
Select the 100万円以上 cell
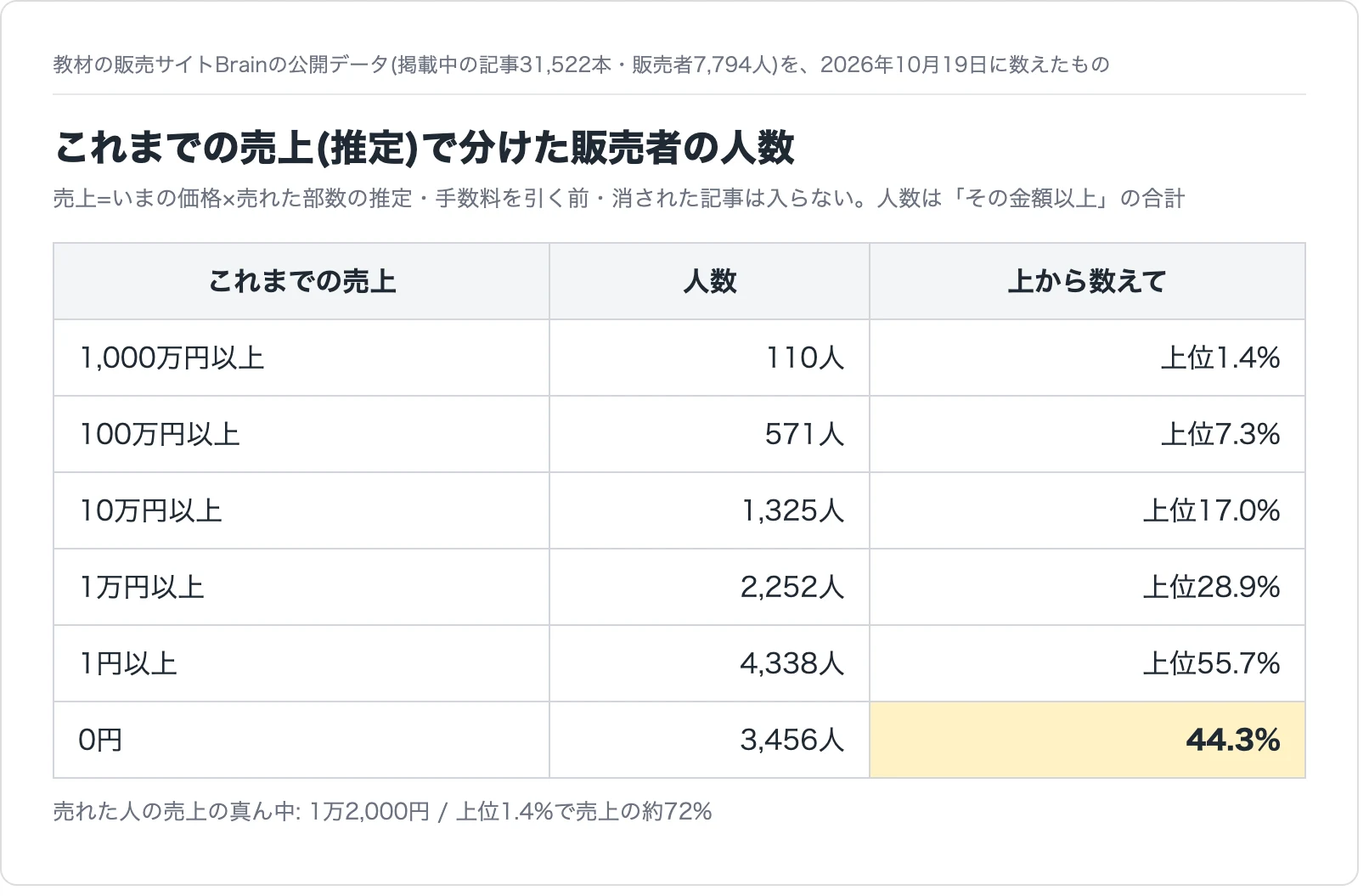click(x=301, y=434)
